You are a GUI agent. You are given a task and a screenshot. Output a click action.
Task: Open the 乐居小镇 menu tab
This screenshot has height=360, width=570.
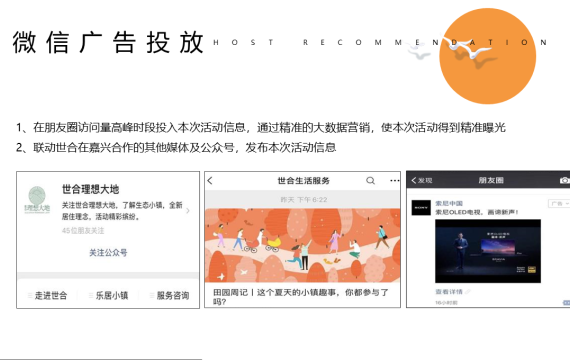tap(108, 295)
